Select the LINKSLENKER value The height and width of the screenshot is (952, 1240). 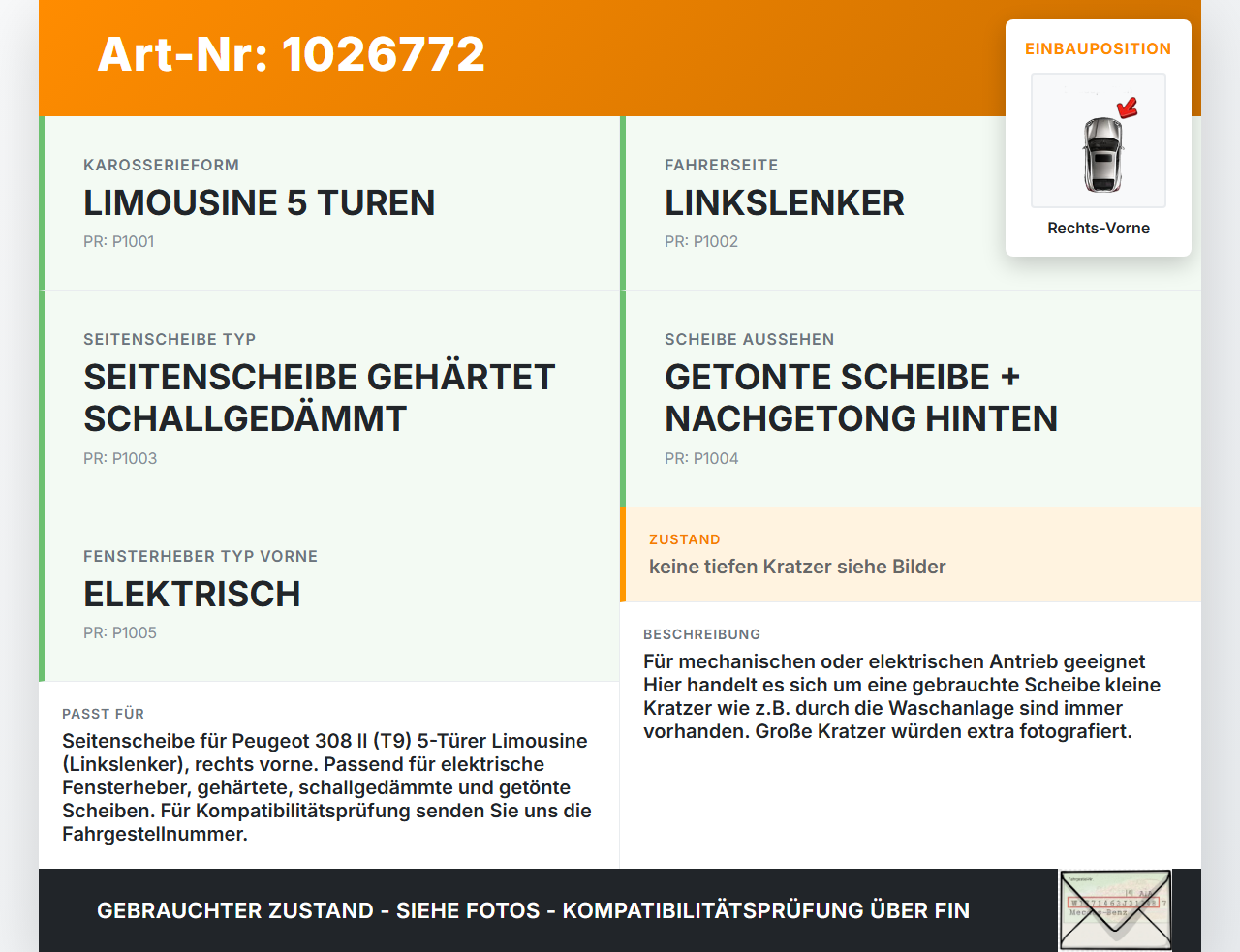[x=785, y=202]
